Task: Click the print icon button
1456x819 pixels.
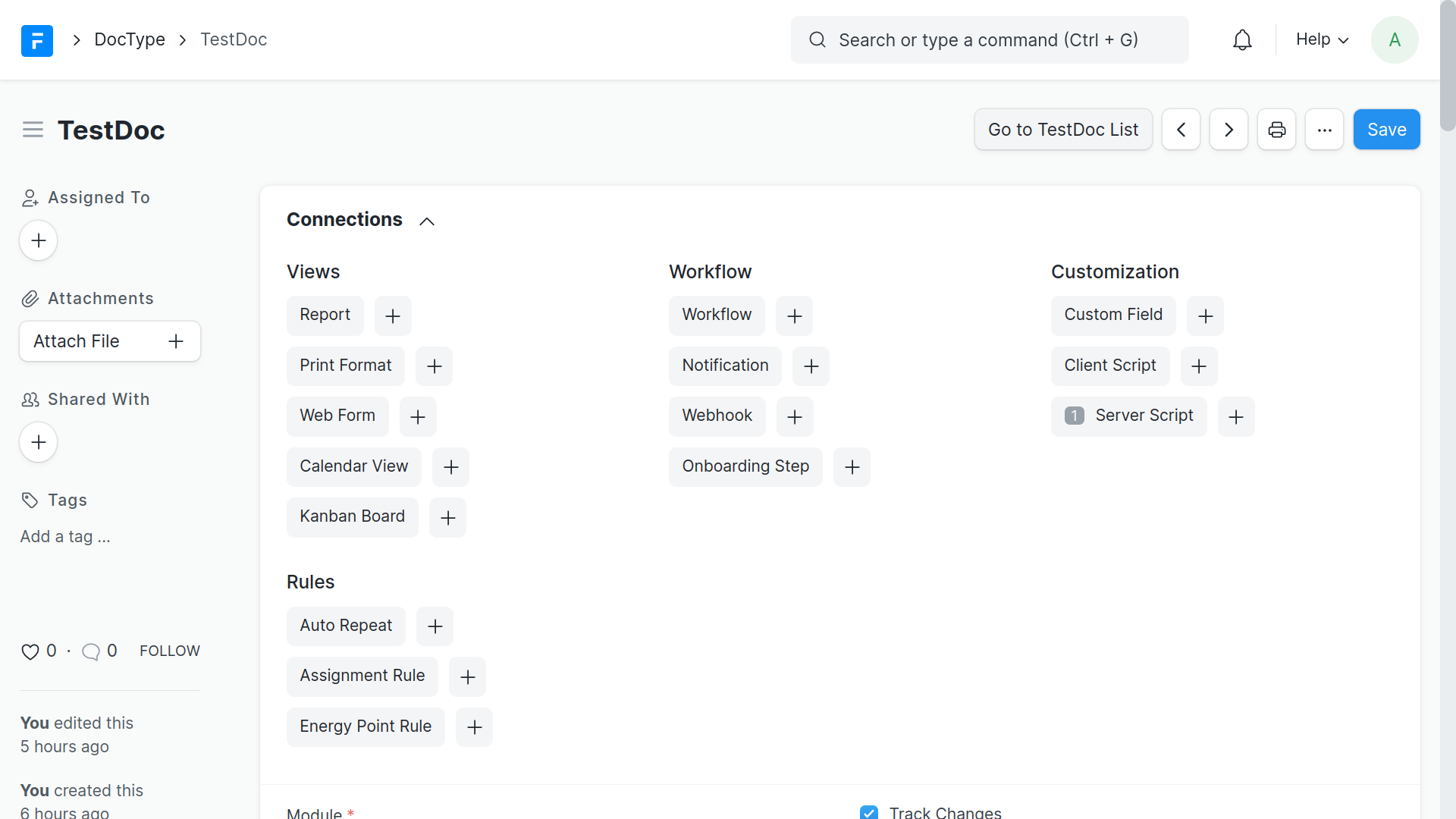Action: click(1276, 130)
